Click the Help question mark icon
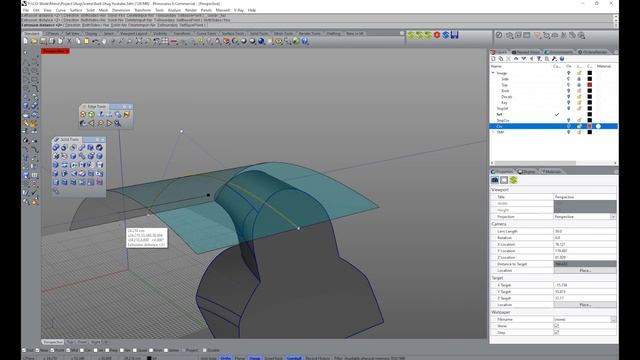Screen dimensions: 640x360 coord(304,41)
